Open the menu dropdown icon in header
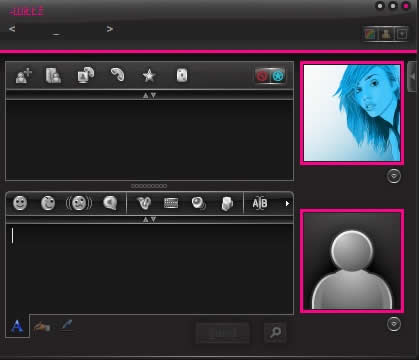The width and height of the screenshot is (419, 360). pyautogui.click(x=402, y=34)
